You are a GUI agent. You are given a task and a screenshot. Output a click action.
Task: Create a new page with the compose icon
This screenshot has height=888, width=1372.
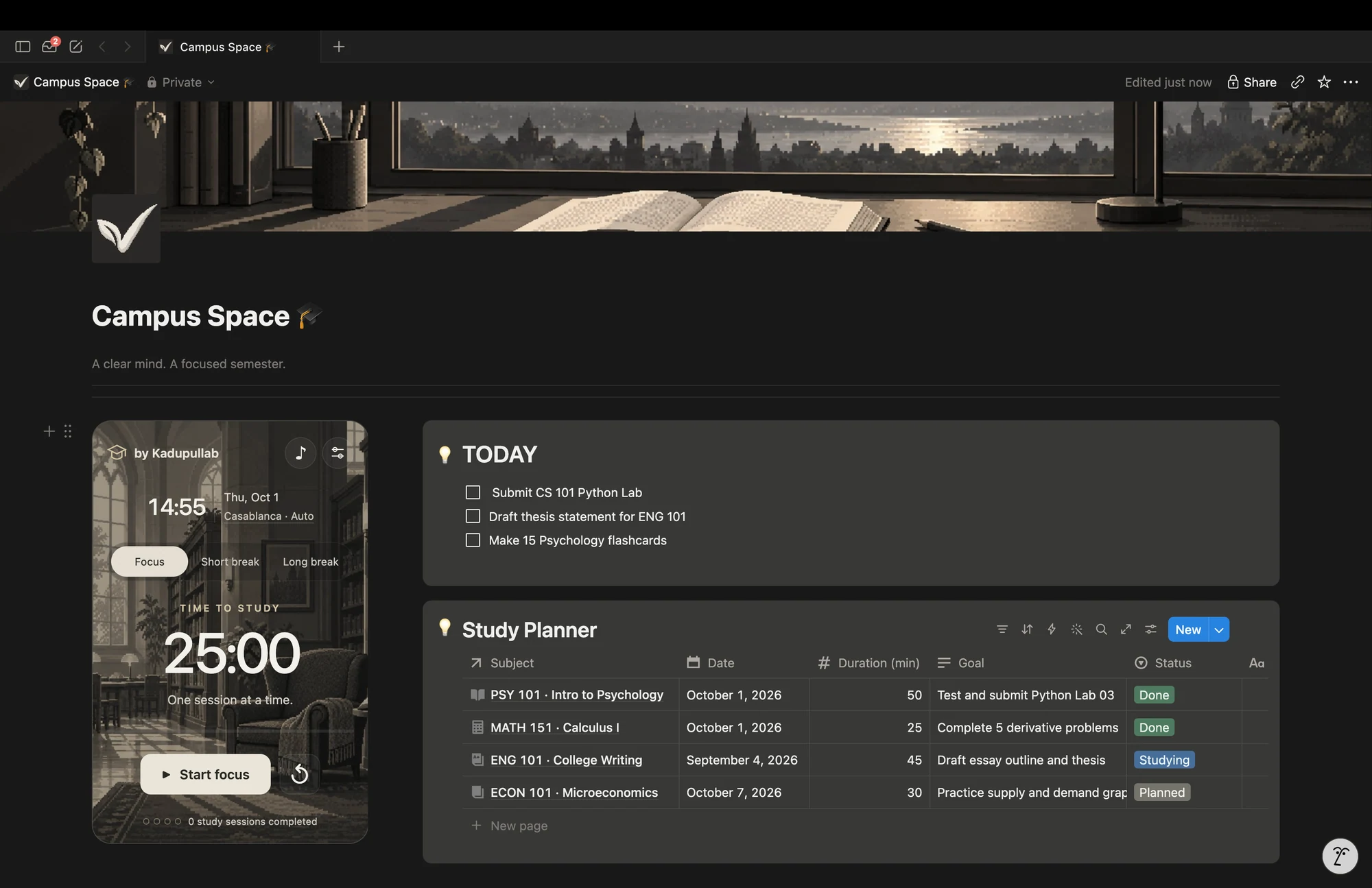click(76, 47)
